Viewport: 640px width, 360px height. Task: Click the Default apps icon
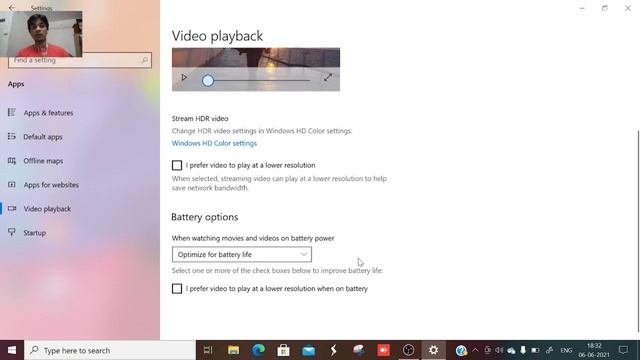tap(12, 136)
